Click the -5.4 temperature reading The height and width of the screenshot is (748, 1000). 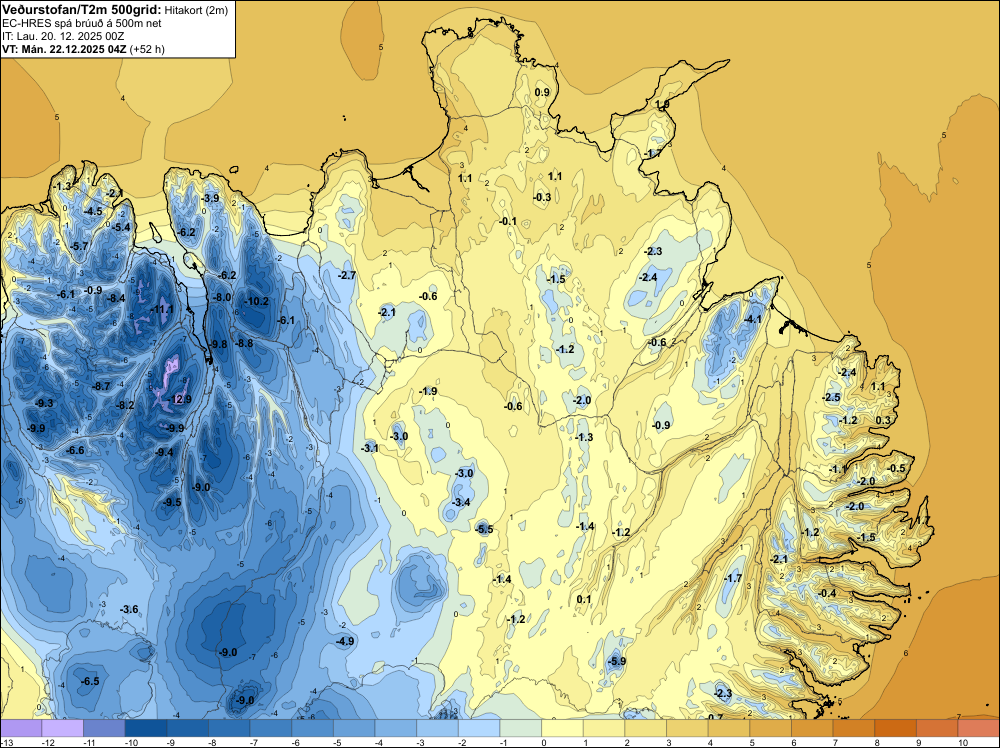click(x=121, y=227)
